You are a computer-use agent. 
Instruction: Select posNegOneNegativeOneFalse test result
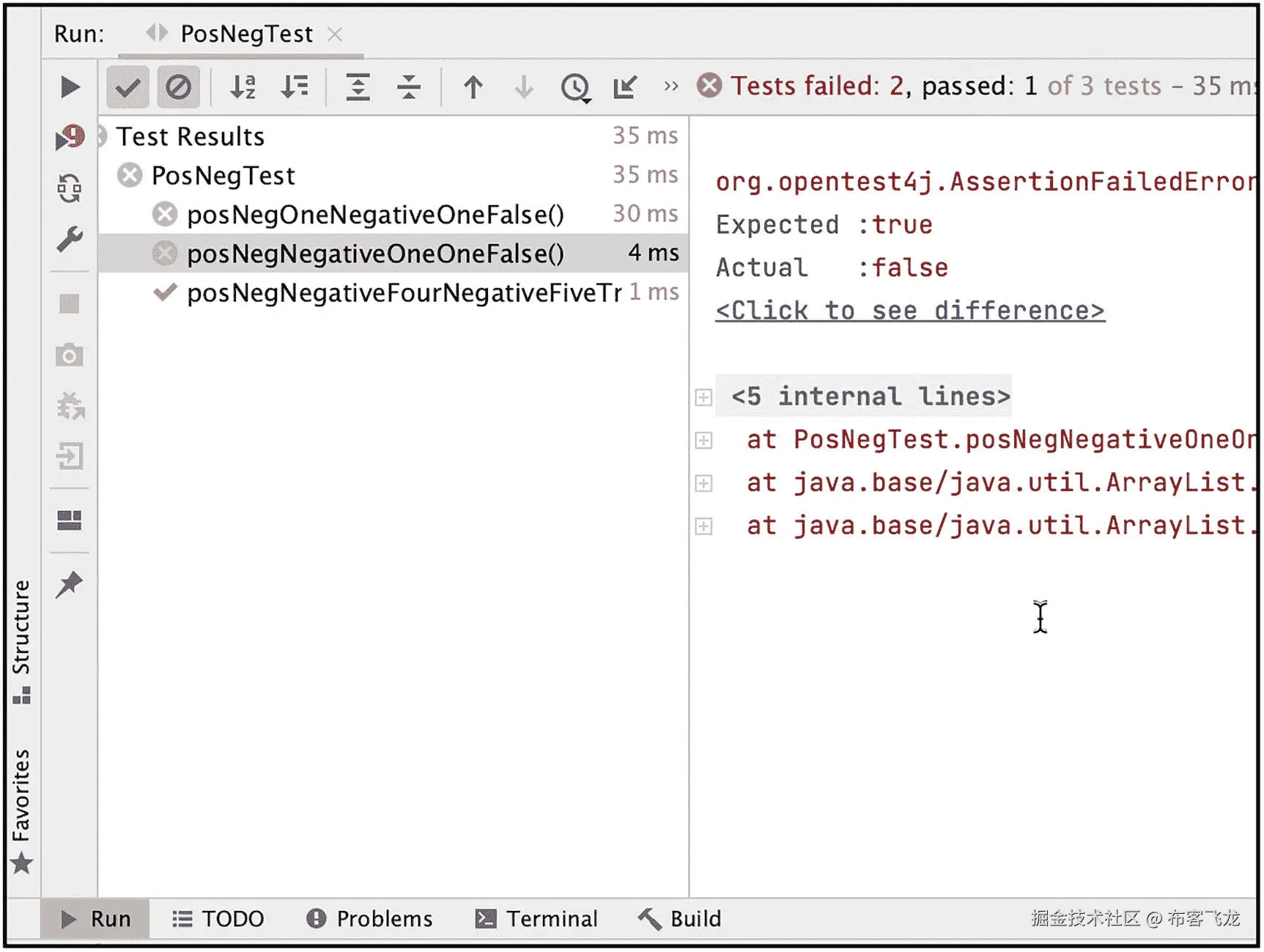374,214
